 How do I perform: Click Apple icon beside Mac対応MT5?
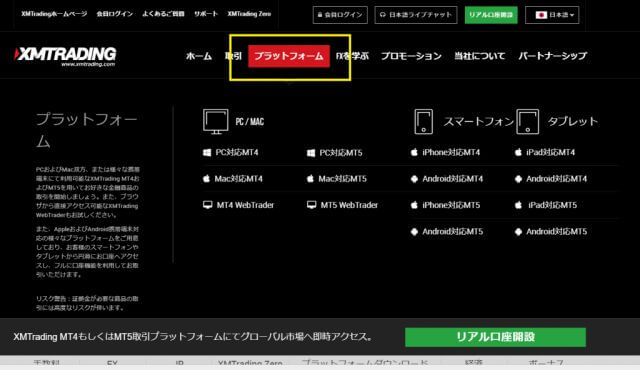click(310, 179)
